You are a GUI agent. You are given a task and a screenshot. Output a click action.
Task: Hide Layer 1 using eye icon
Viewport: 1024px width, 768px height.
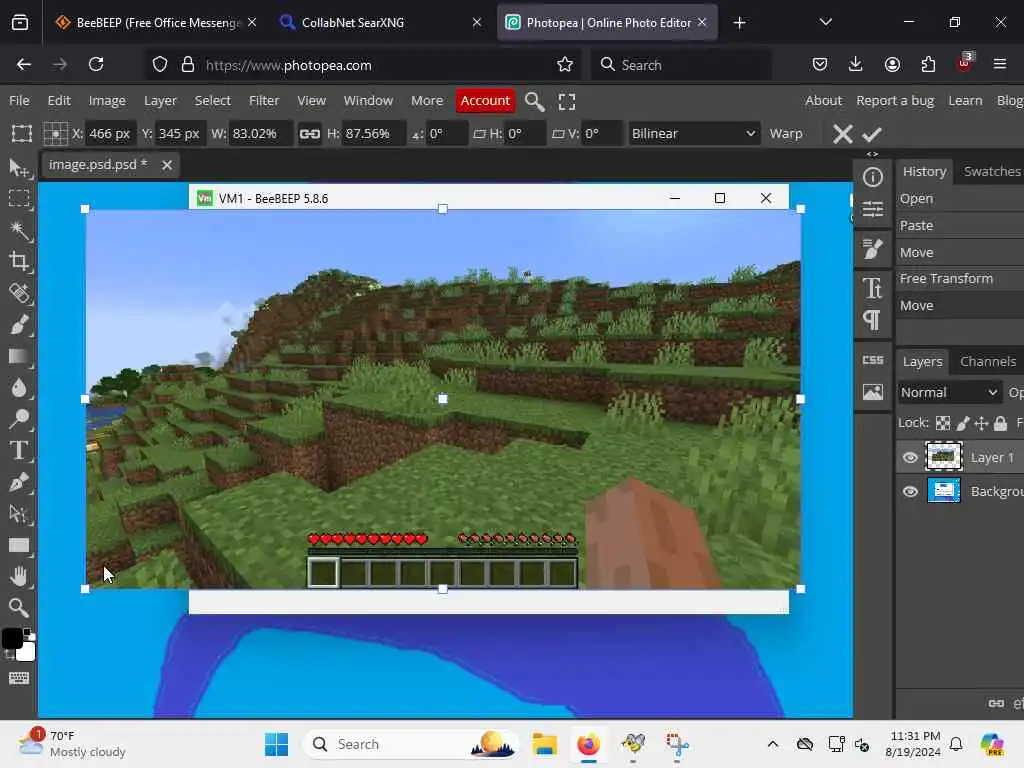pos(910,458)
